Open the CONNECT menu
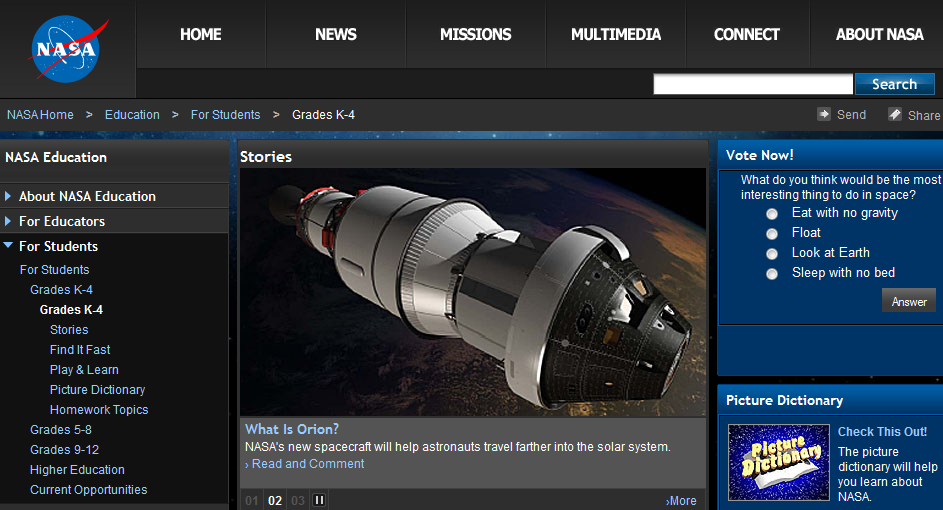This screenshot has width=943, height=510. click(747, 34)
